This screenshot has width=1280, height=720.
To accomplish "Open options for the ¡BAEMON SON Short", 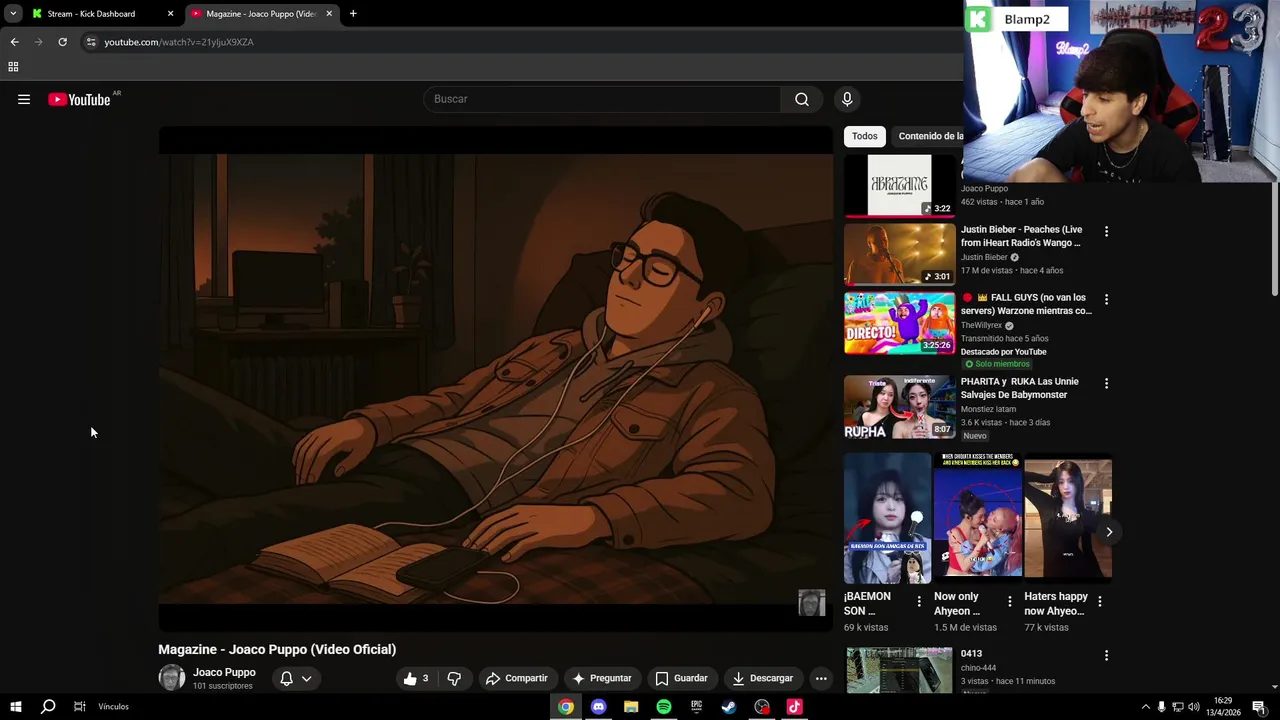I will click(919, 601).
